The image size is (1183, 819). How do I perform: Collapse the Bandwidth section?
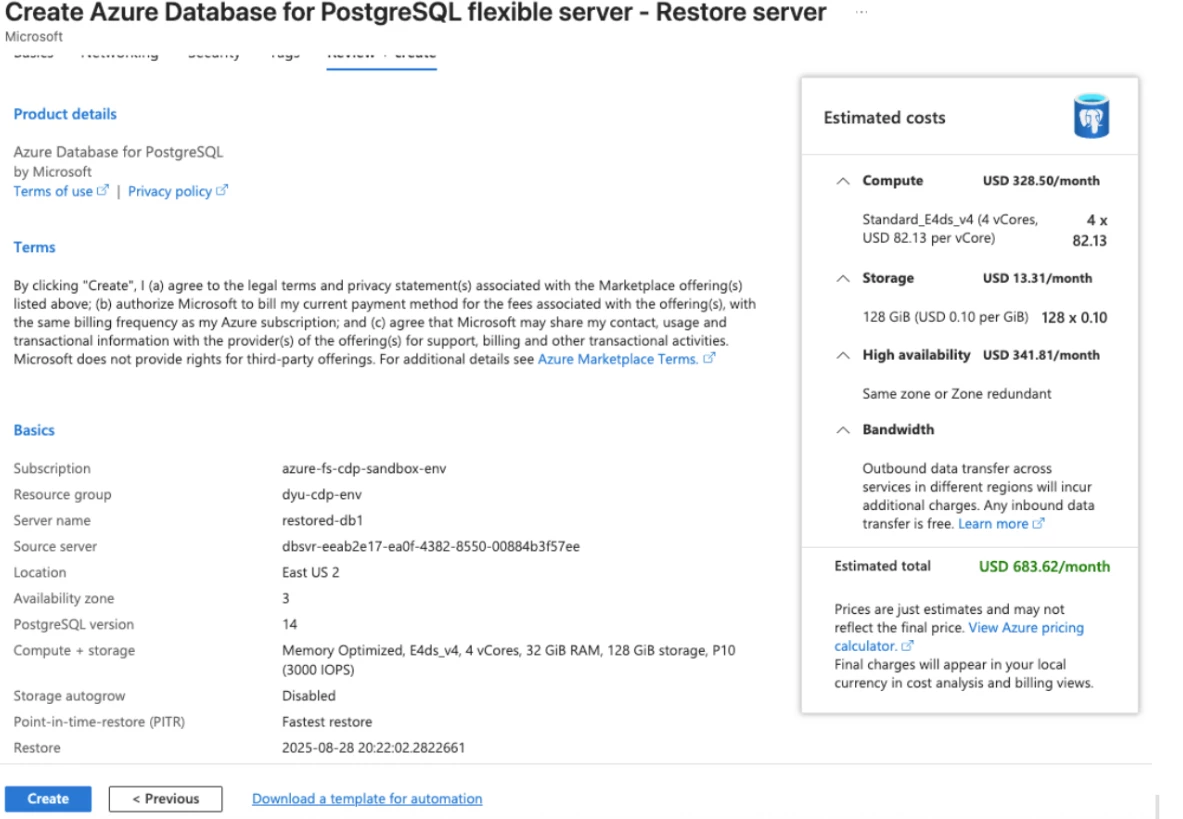coord(843,430)
